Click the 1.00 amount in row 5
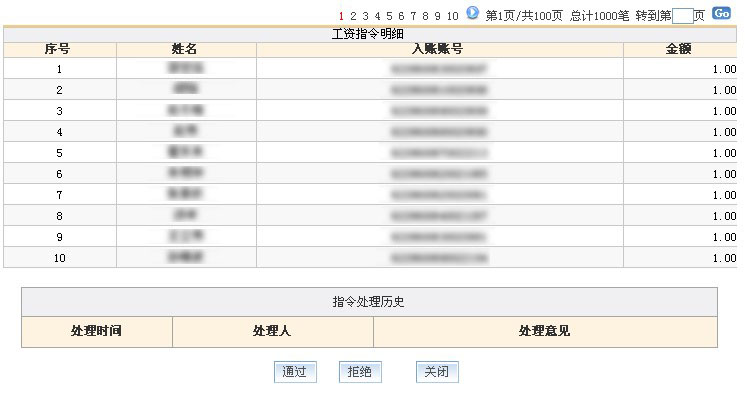This screenshot has height=398, width=745. 724,153
